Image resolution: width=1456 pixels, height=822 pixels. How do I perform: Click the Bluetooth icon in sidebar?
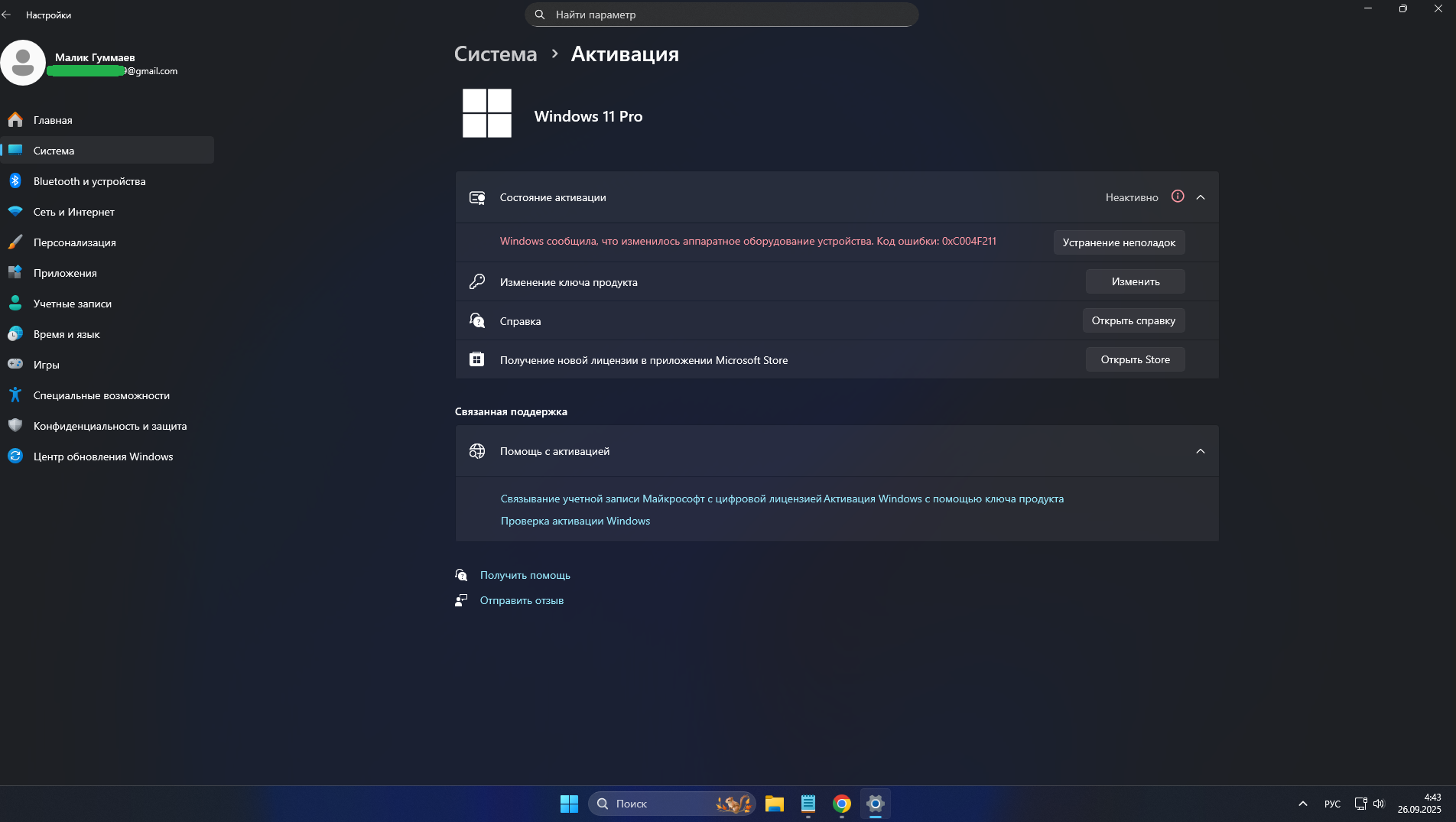click(15, 181)
